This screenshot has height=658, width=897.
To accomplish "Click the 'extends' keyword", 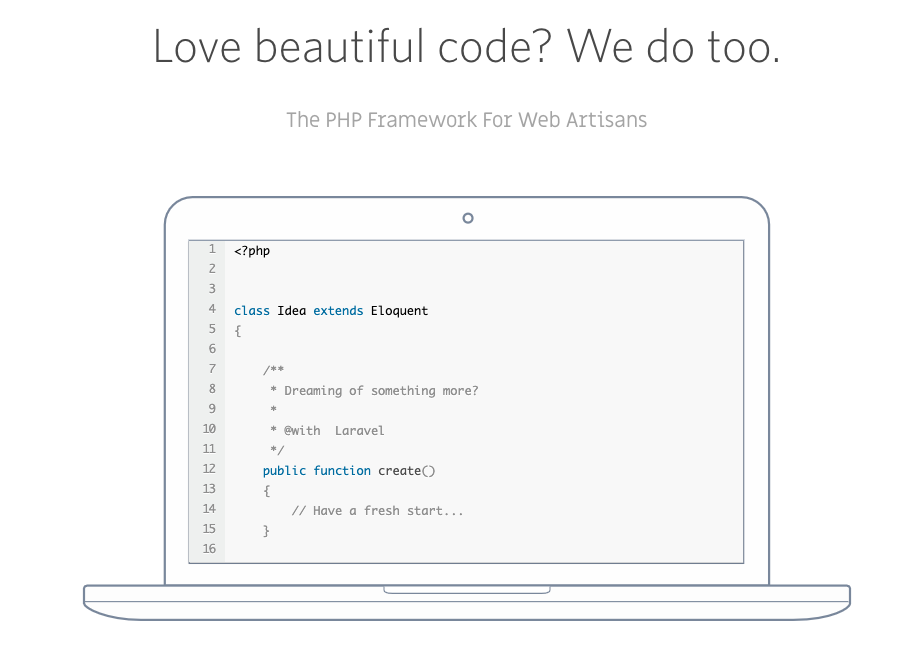I will tap(338, 311).
